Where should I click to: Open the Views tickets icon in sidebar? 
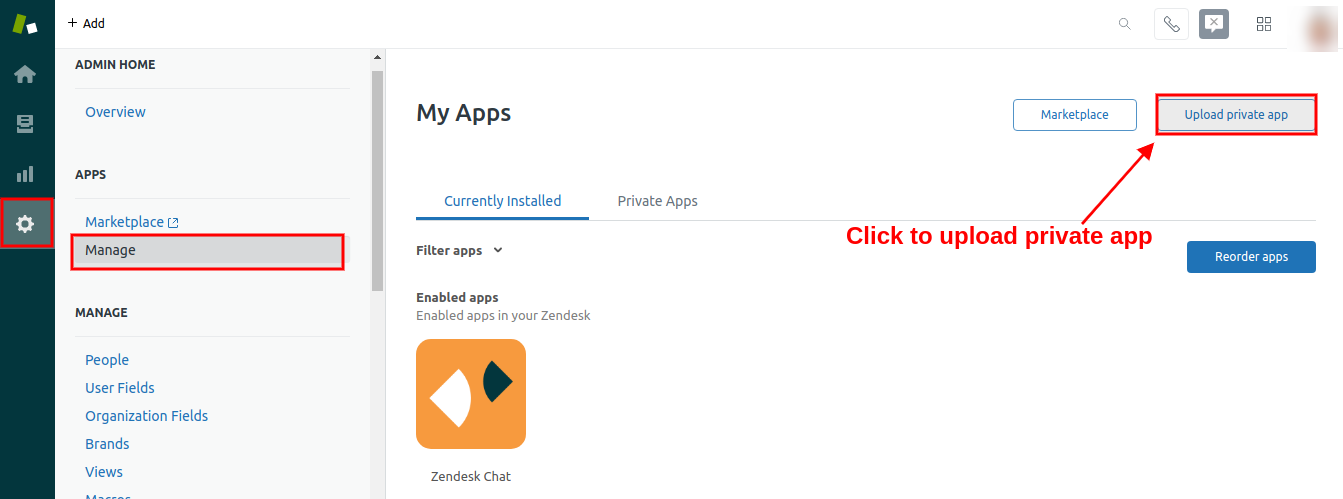pyautogui.click(x=25, y=124)
